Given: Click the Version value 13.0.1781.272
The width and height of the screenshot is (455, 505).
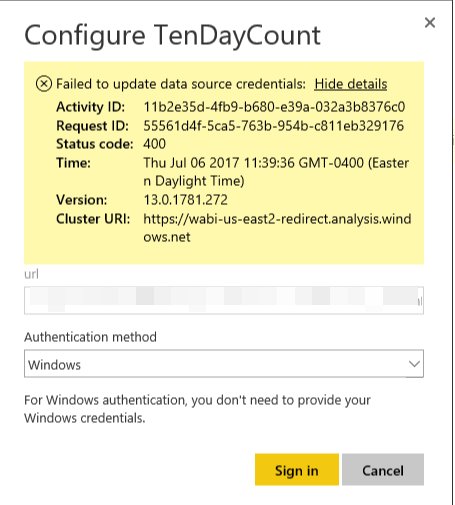Looking at the screenshot, I should click(185, 200).
